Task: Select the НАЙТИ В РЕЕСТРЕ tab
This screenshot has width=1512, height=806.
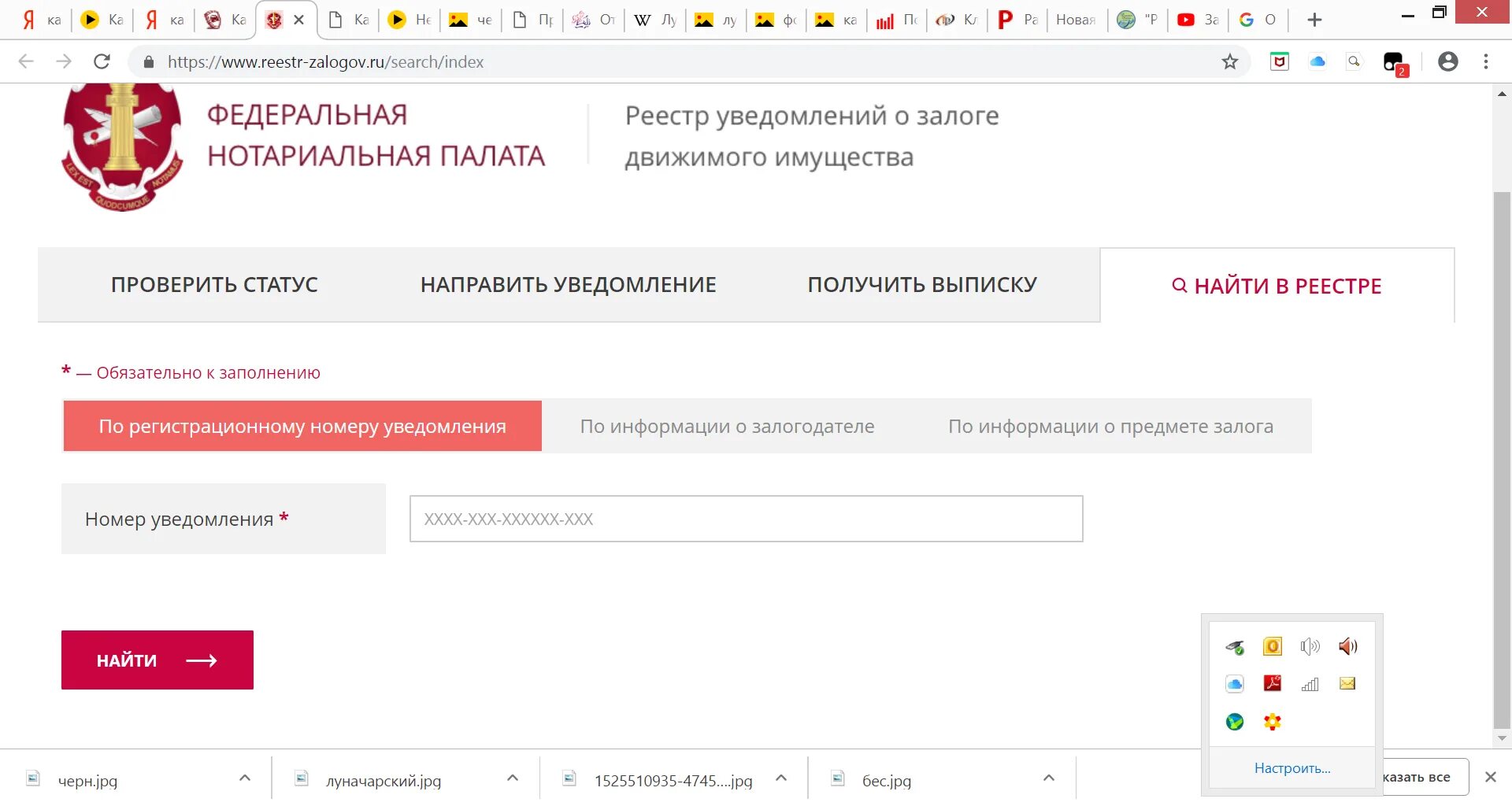Action: 1277,286
